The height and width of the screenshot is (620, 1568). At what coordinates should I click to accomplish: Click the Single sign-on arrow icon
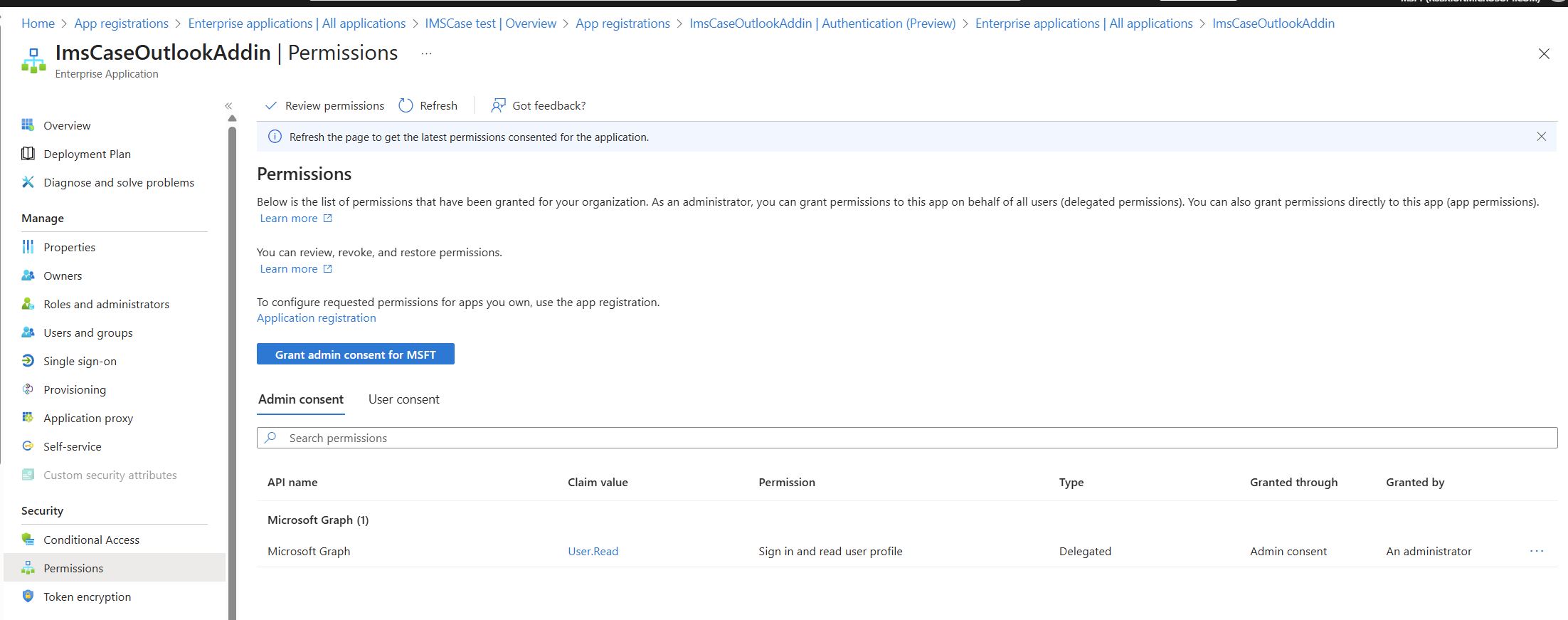pos(28,361)
